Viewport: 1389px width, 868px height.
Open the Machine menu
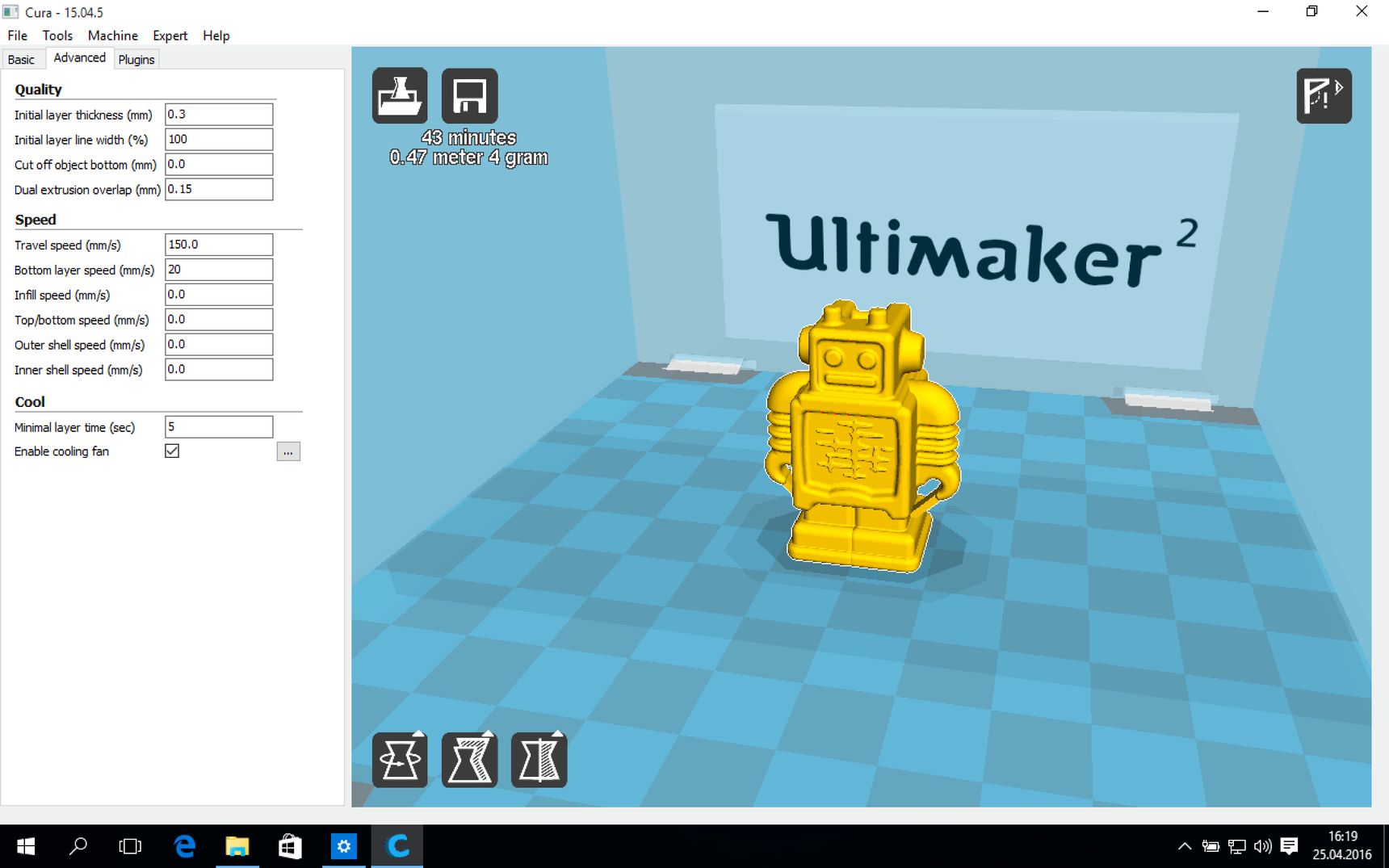pyautogui.click(x=112, y=36)
